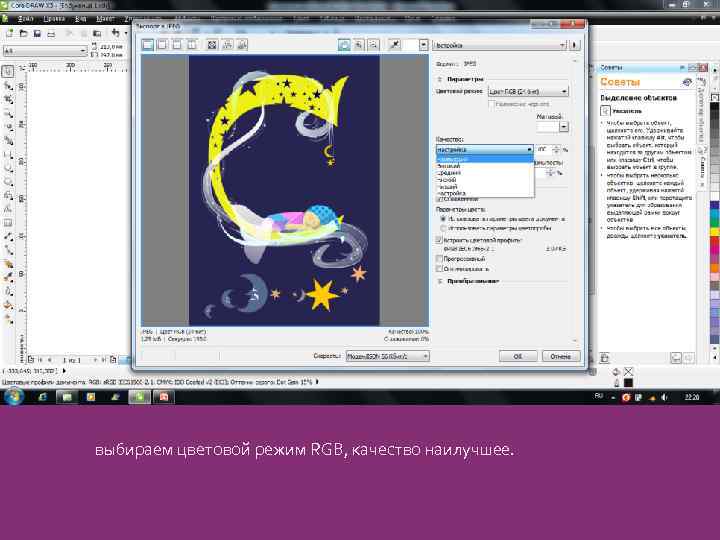
Task: Select the Zoom tool in toolbox
Action: [x=8, y=113]
